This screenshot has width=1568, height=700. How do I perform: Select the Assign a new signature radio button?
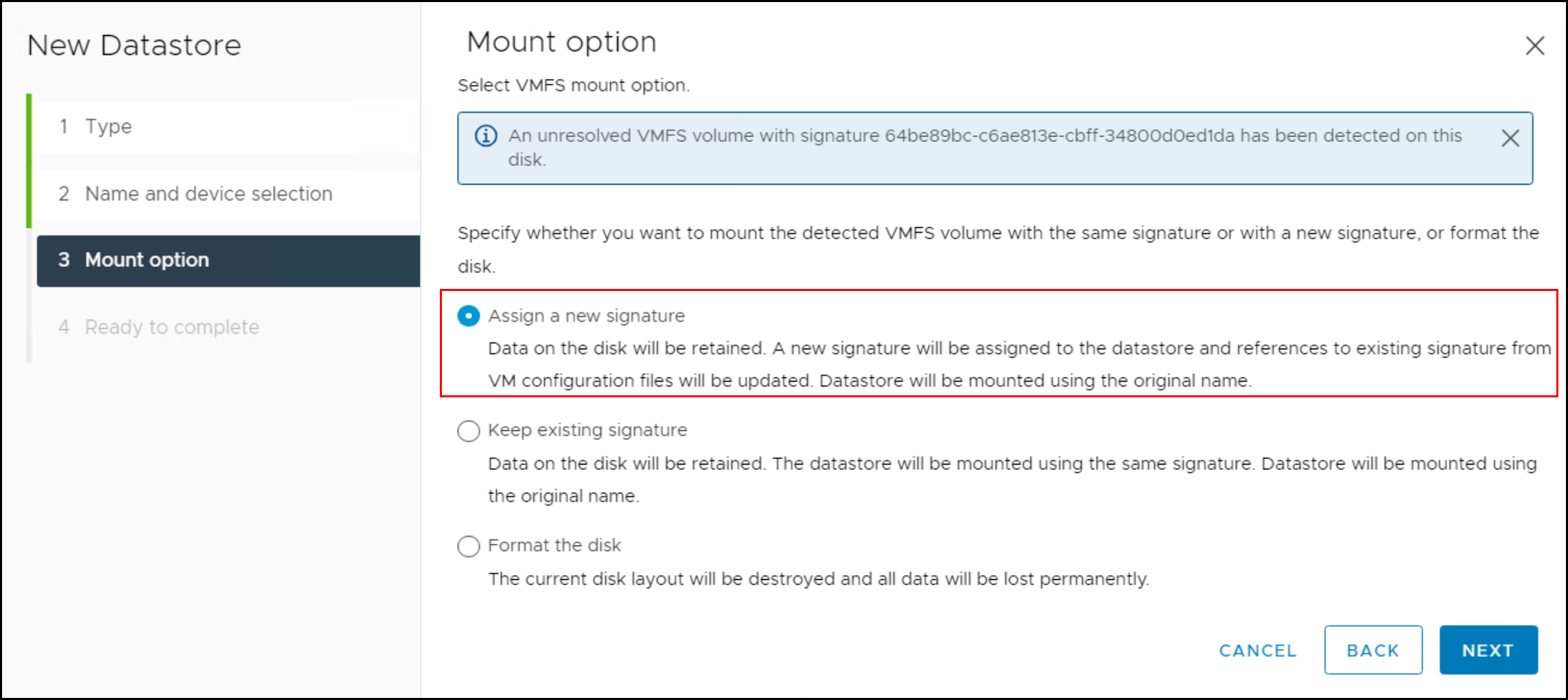pos(469,316)
